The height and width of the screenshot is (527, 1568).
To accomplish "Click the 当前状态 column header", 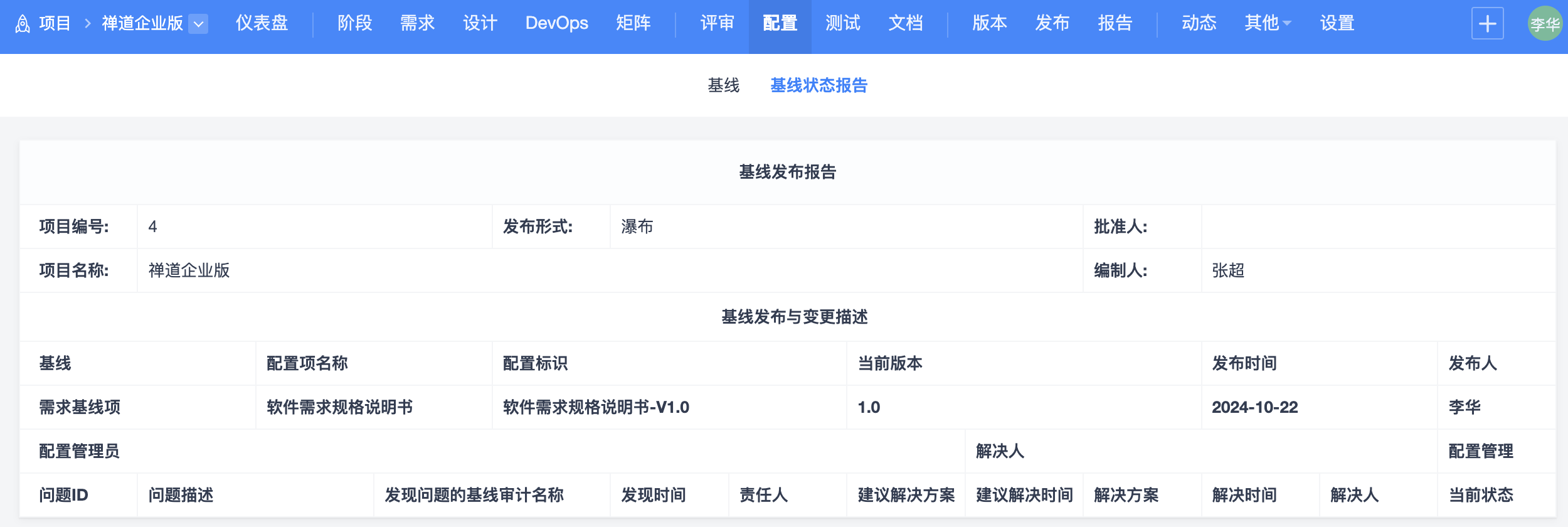I will click(1481, 495).
